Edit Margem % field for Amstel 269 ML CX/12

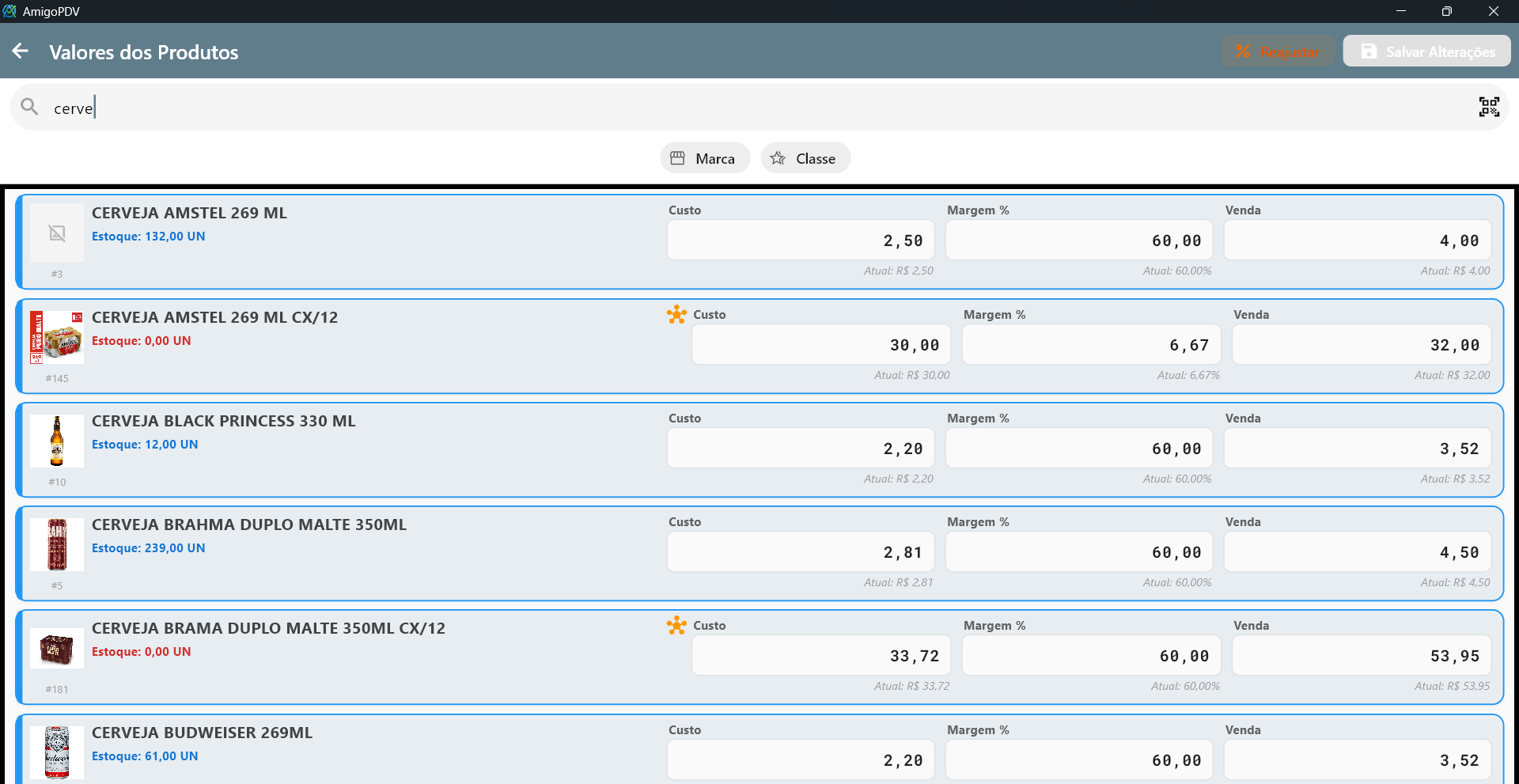1092,345
